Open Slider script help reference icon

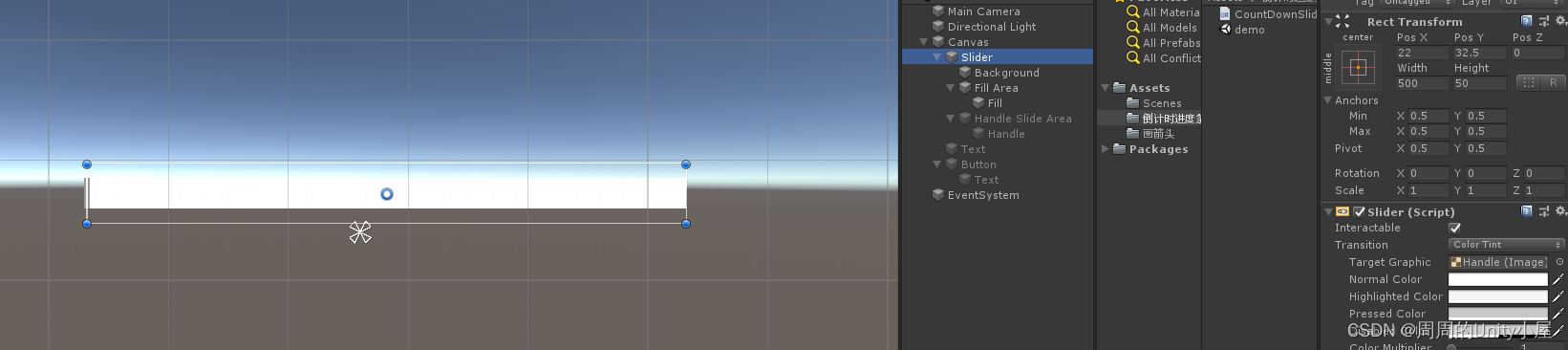tap(1526, 211)
